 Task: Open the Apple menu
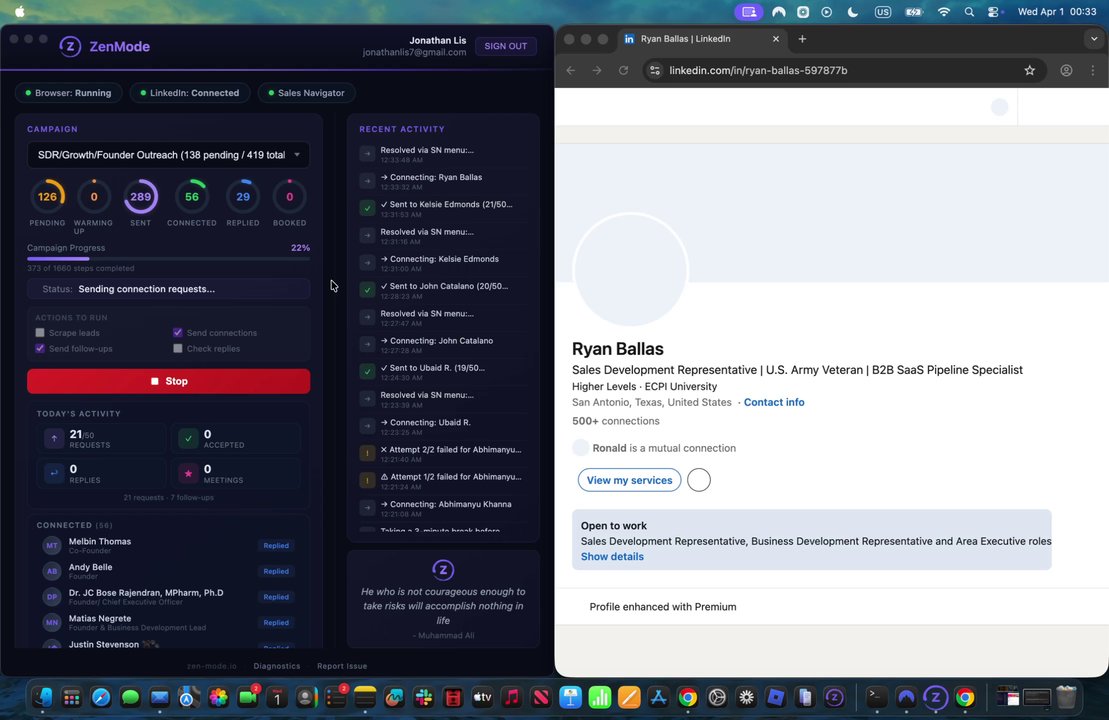click(x=20, y=11)
